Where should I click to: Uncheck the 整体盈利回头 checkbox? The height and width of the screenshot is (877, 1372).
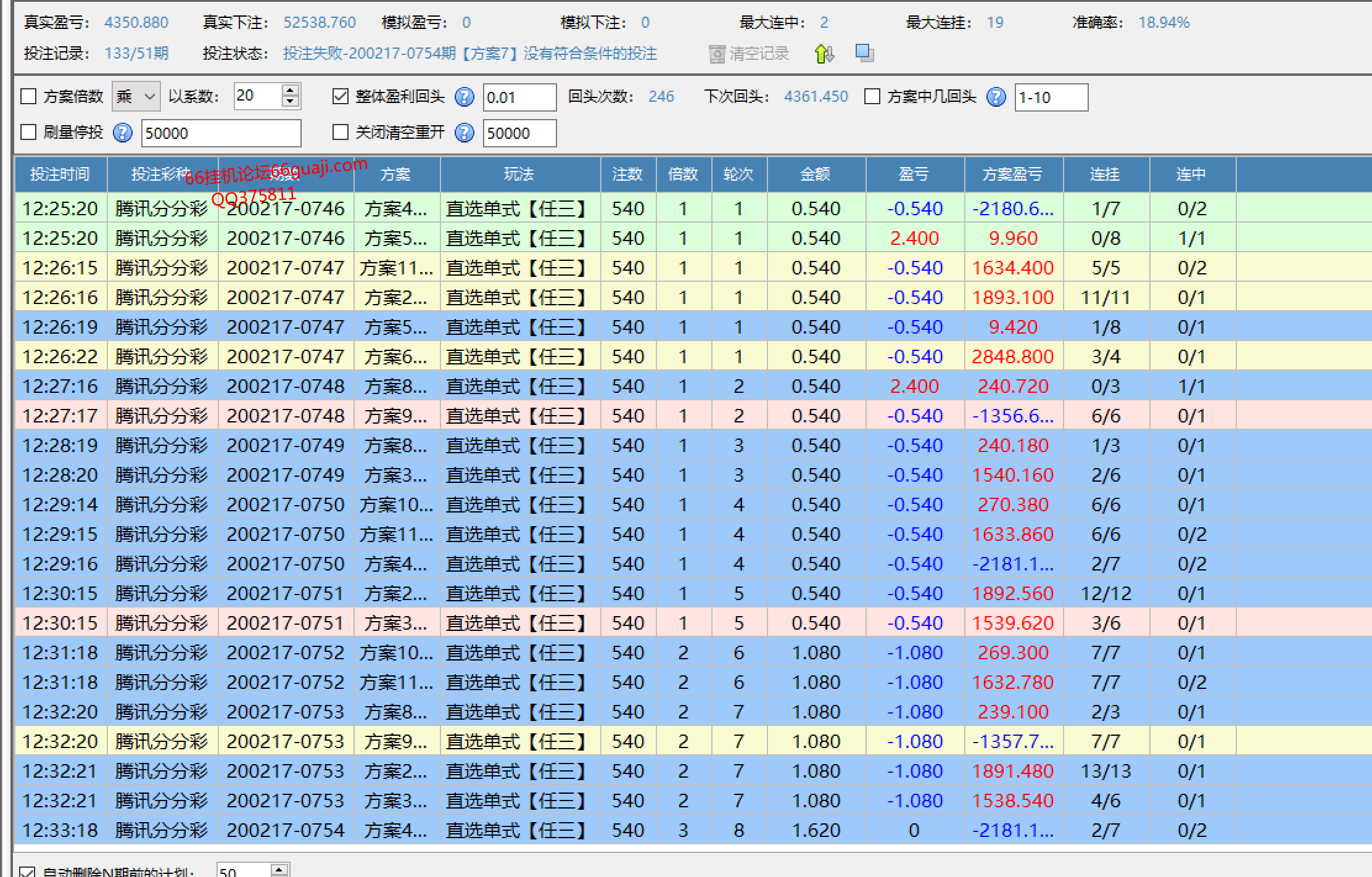pyautogui.click(x=340, y=97)
